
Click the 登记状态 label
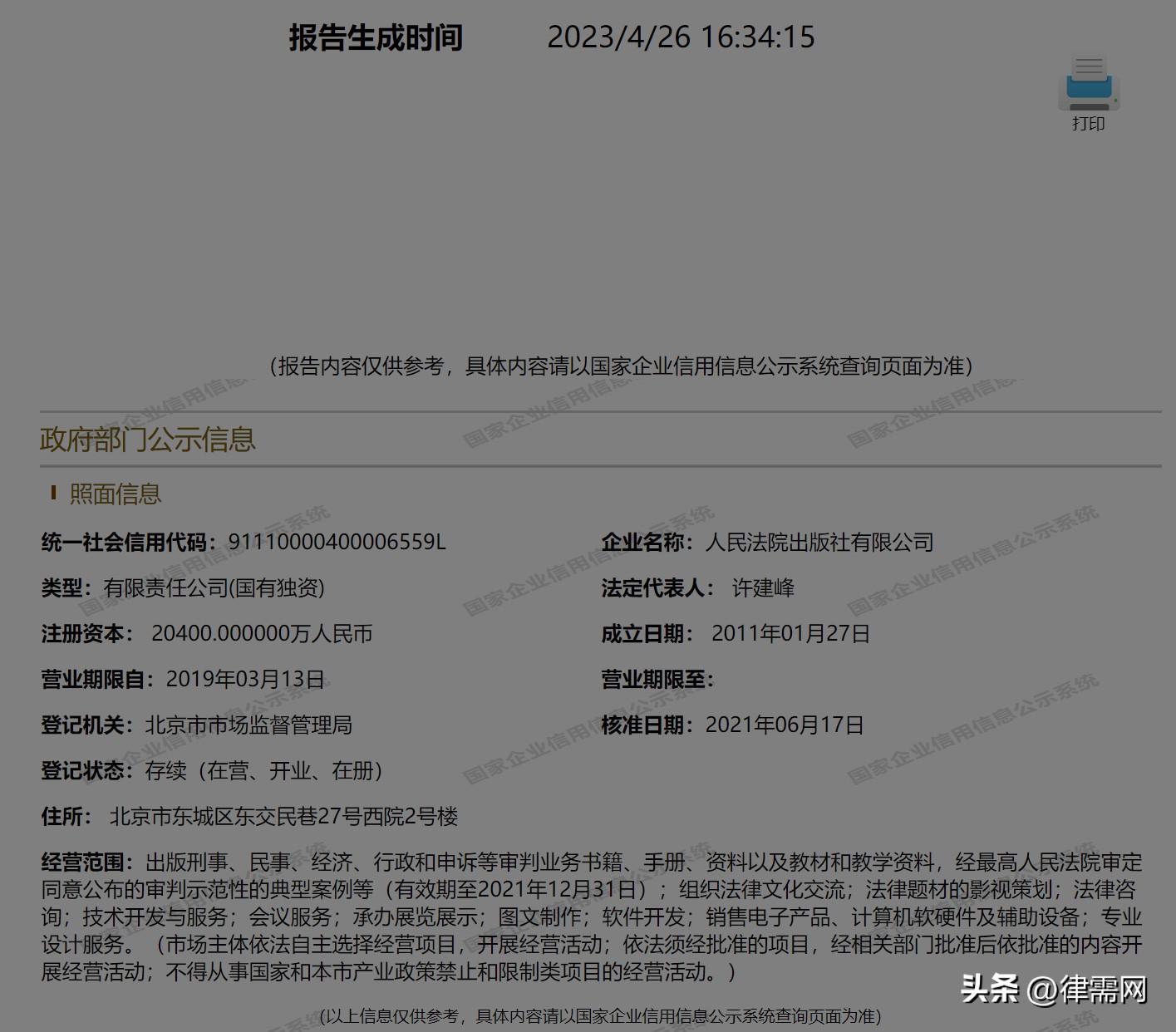pyautogui.click(x=87, y=771)
